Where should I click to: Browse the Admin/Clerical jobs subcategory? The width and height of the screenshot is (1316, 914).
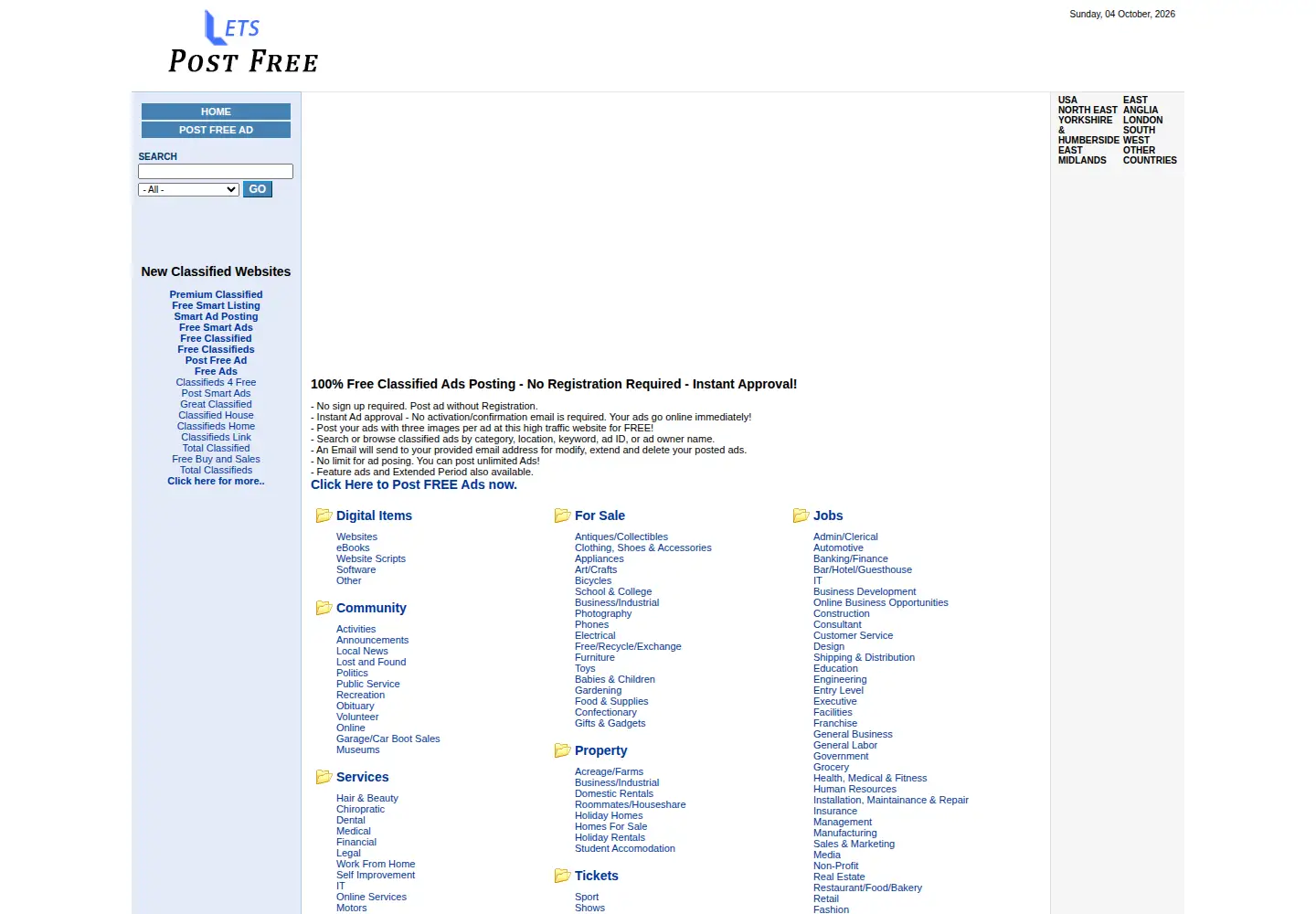coord(845,537)
